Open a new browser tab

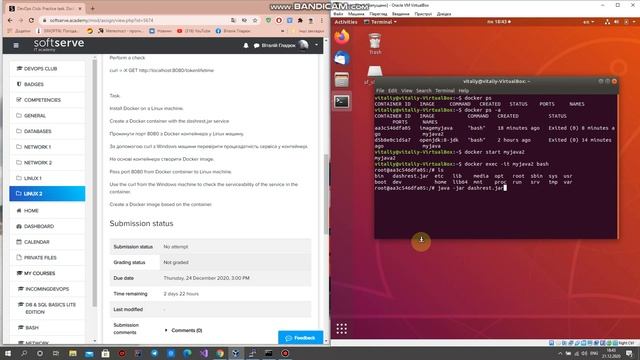[x=93, y=8]
